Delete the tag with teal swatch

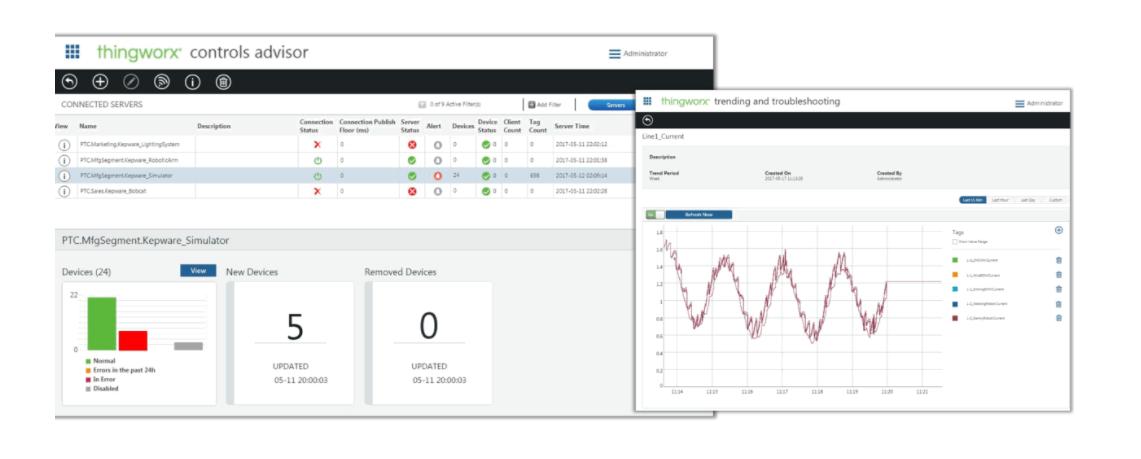(1059, 289)
